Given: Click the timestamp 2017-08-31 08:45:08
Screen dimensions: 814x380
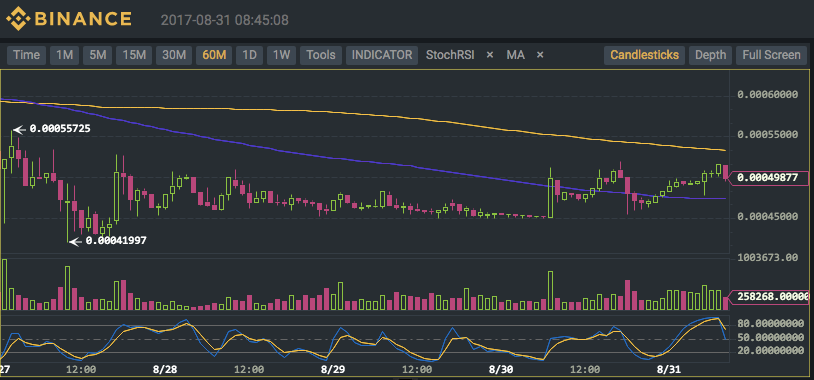Looking at the screenshot, I should [x=225, y=20].
